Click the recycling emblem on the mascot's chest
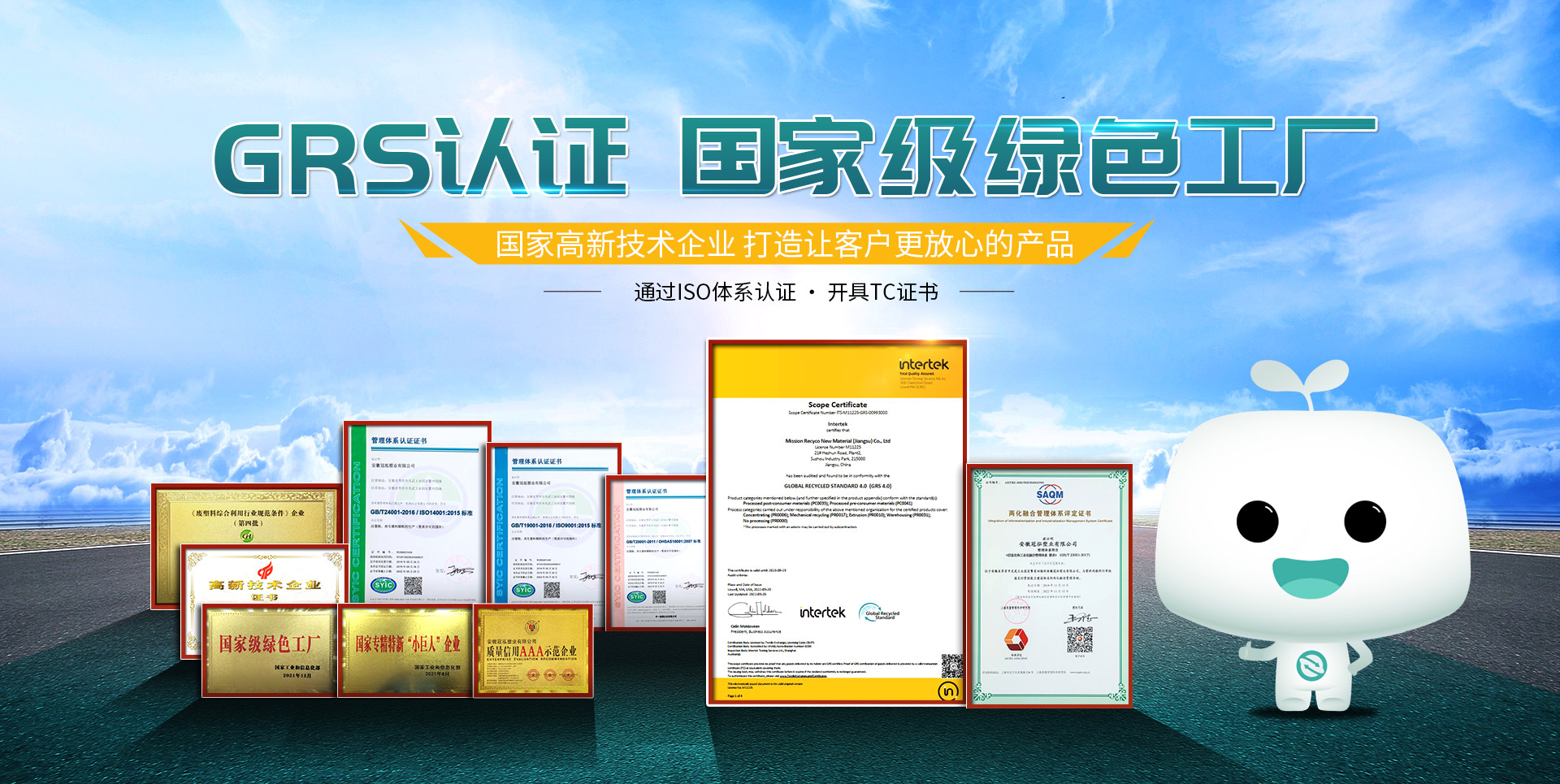1560x784 pixels. coord(1309,665)
